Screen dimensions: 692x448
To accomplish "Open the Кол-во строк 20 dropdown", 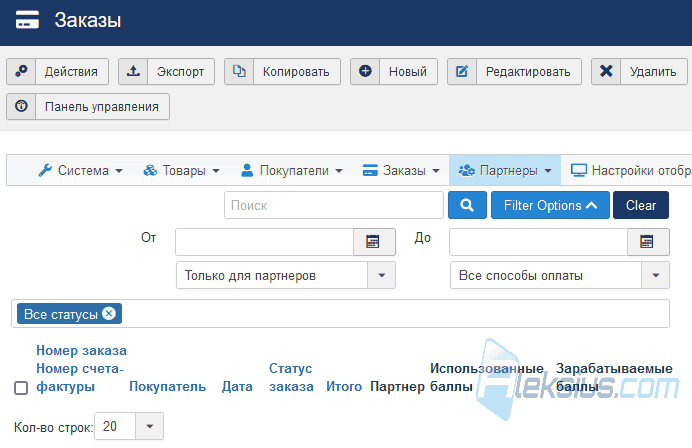I will tap(129, 426).
